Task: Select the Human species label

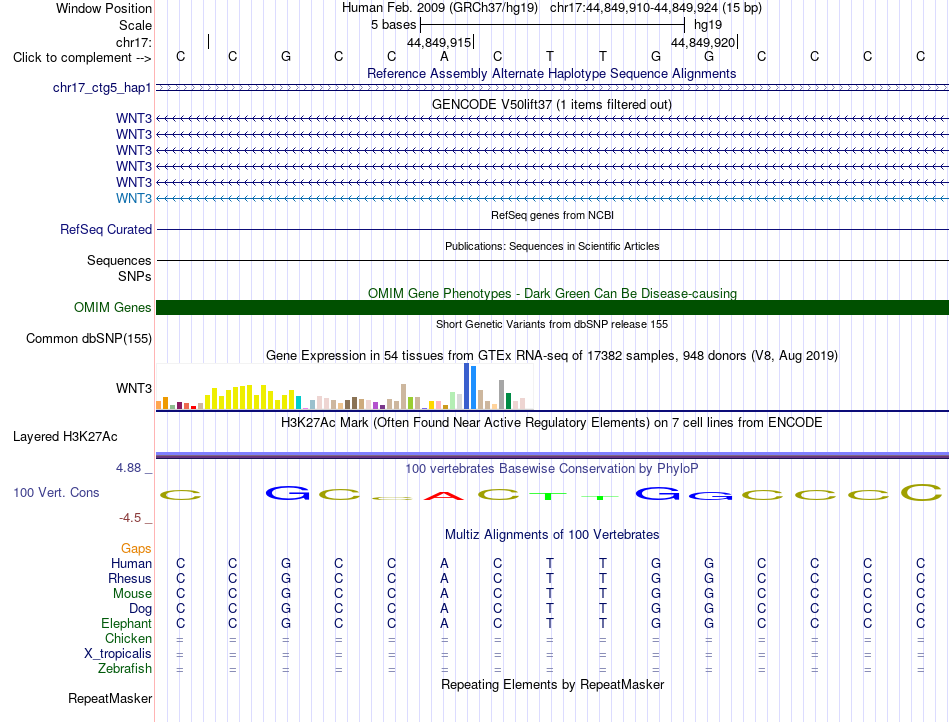Action: coord(131,563)
